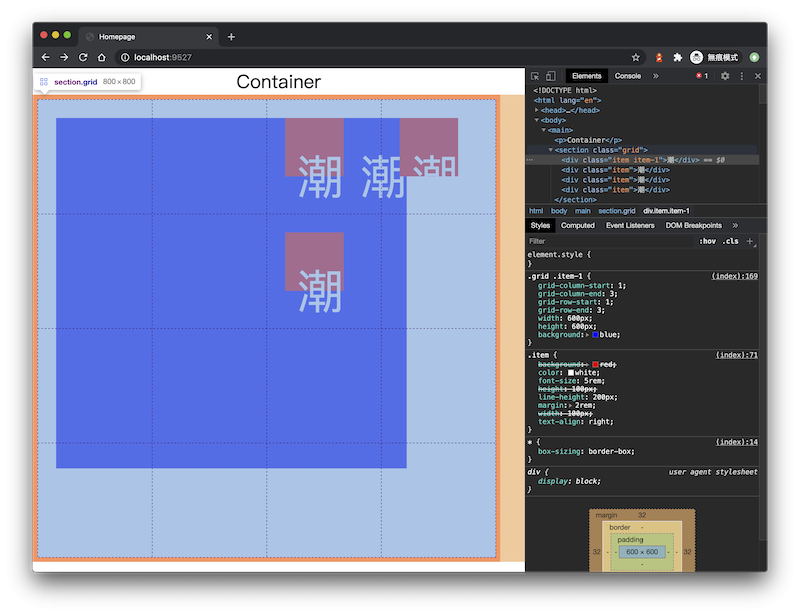Open the Styles sidebar tab
Image resolution: width=800 pixels, height=615 pixels.
[x=540, y=226]
